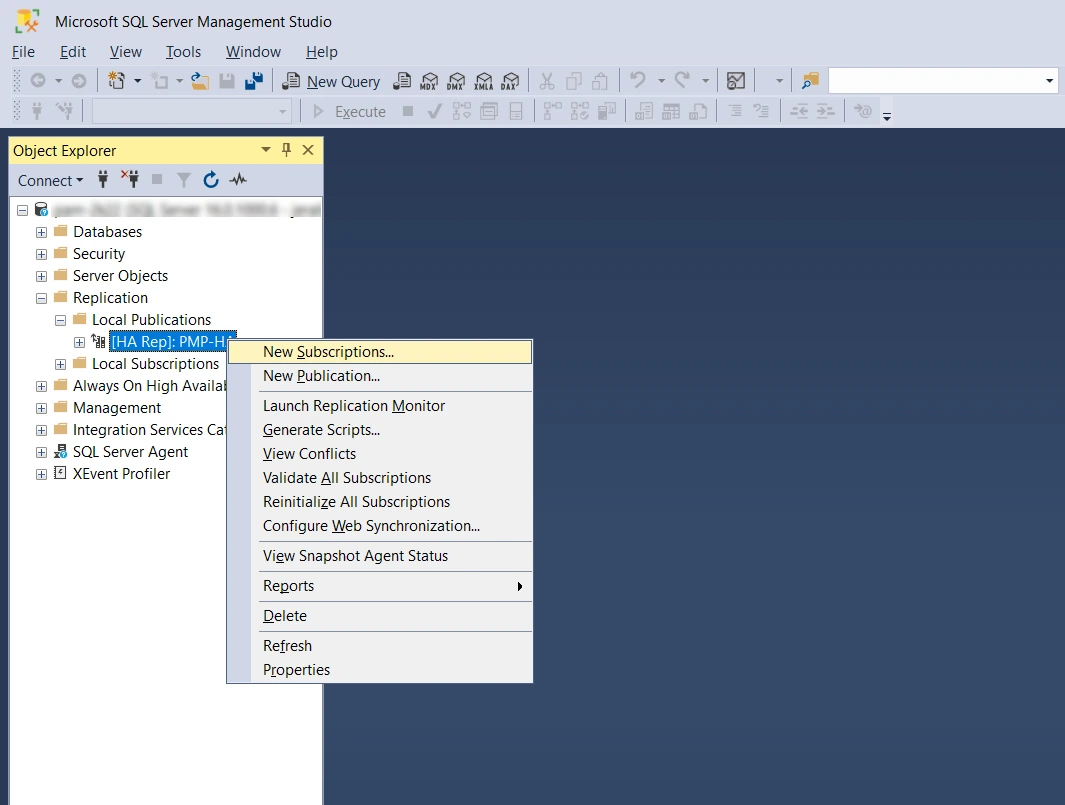Image resolution: width=1065 pixels, height=805 pixels.
Task: Expand the Local Subscriptions folder
Action: pos(61,364)
